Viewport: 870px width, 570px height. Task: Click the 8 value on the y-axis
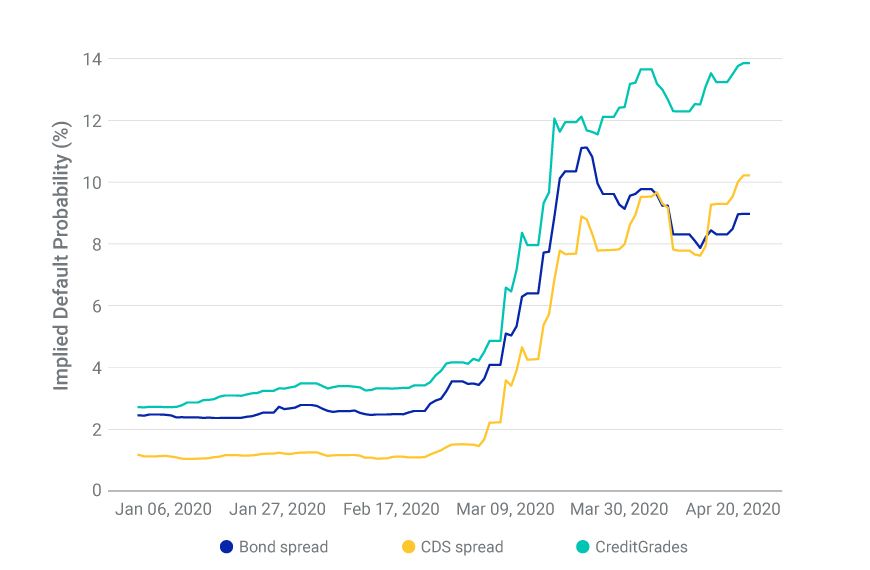[97, 244]
